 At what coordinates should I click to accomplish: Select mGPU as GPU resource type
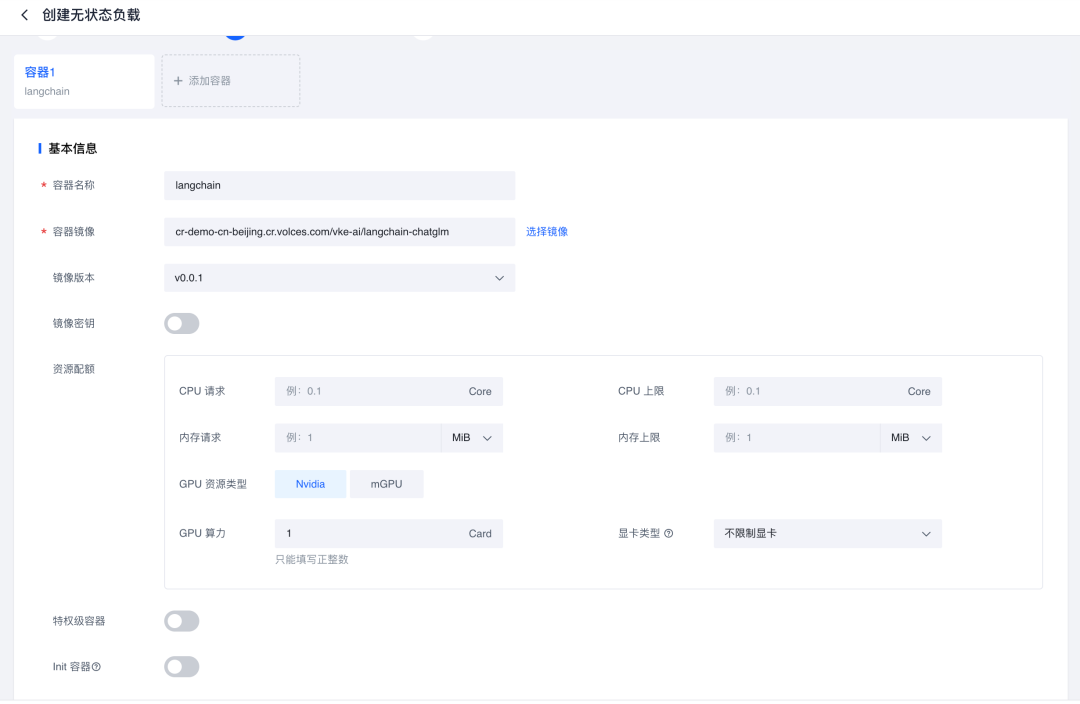tap(386, 484)
